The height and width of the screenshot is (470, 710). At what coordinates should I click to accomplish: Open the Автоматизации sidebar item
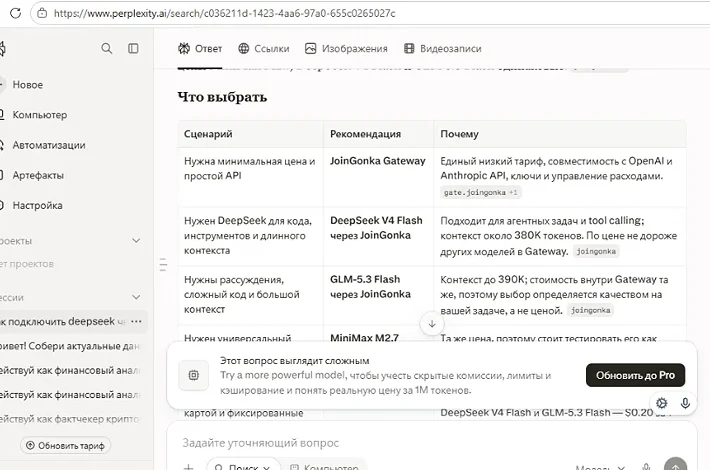(x=48, y=145)
